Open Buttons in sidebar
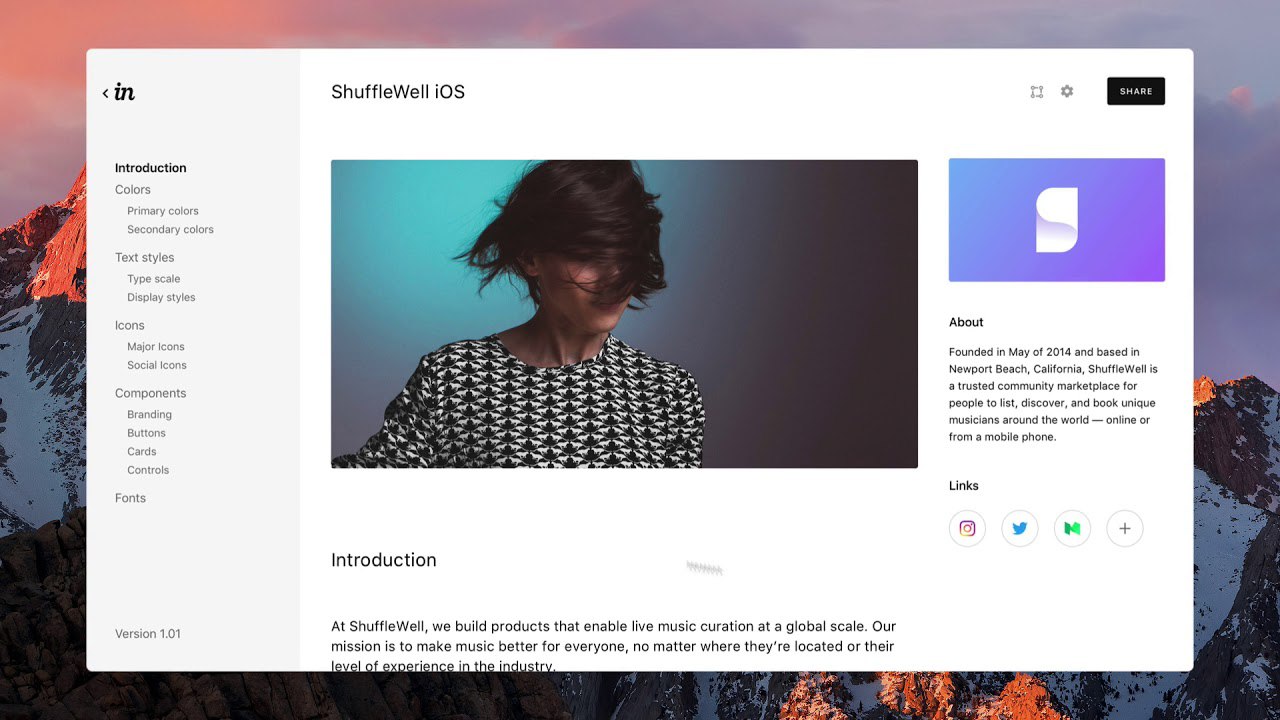 click(x=147, y=433)
